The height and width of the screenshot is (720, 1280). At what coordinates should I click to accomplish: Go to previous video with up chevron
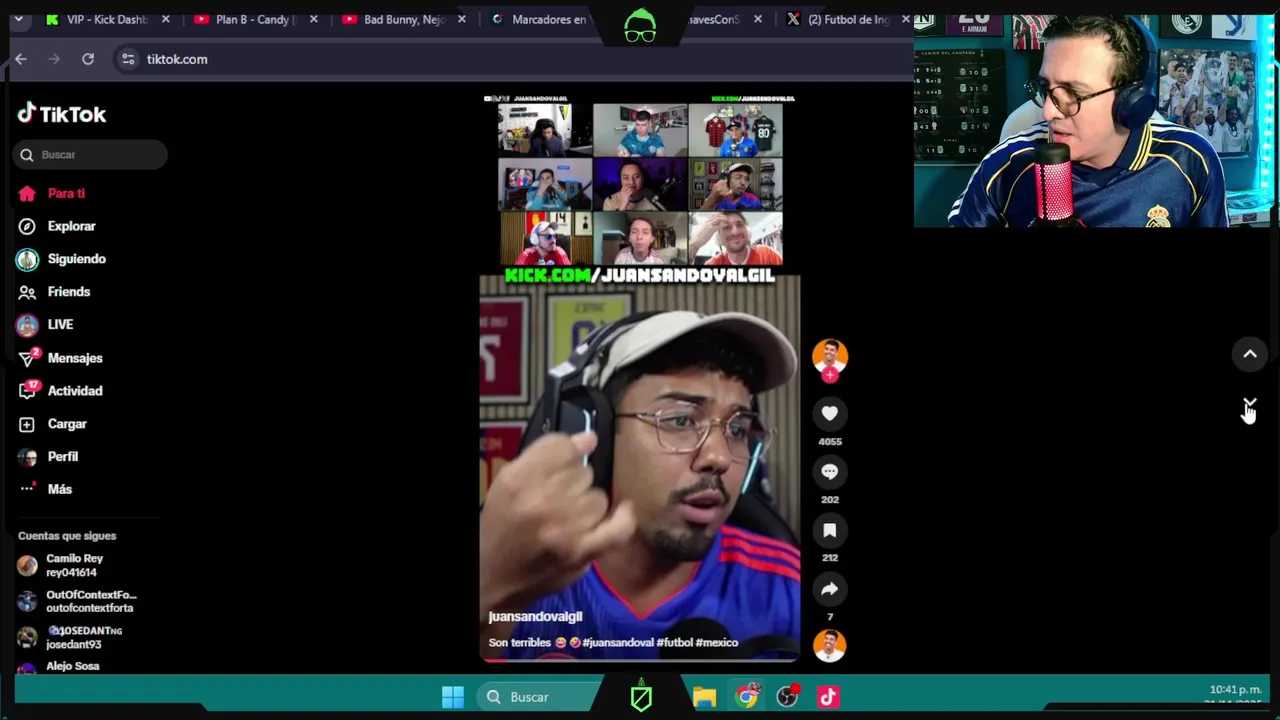click(x=1249, y=354)
